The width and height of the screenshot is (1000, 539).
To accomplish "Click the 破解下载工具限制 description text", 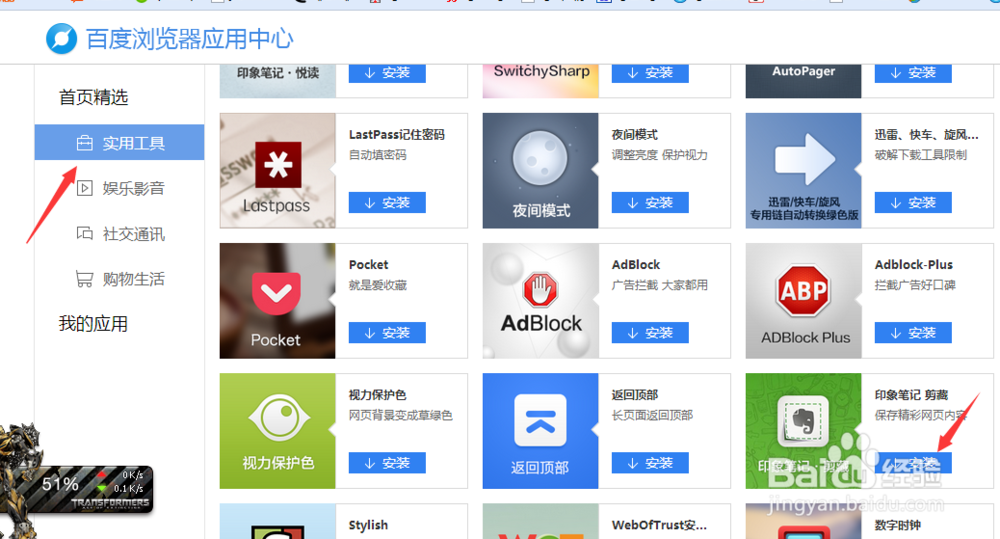I will click(x=921, y=155).
